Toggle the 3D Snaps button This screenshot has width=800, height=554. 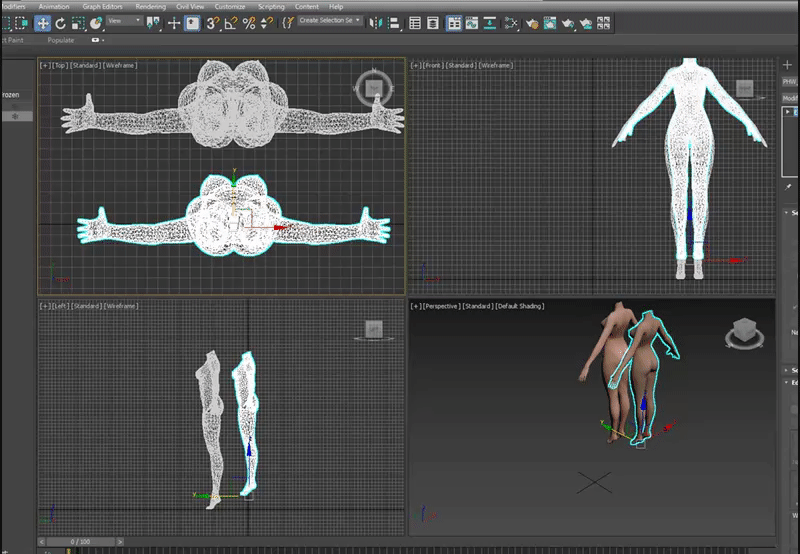(212, 22)
